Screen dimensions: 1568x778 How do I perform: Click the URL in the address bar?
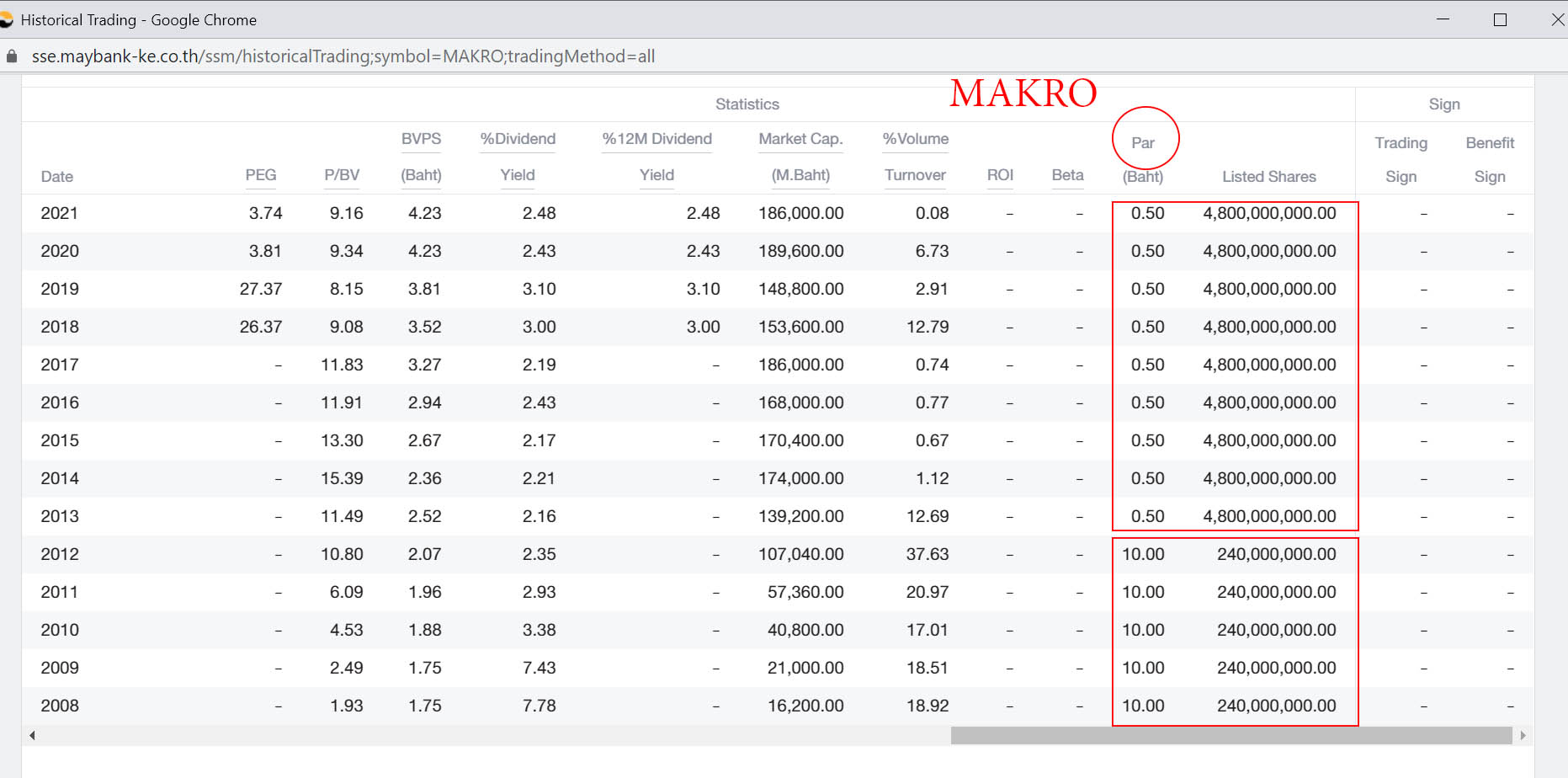pos(343,56)
